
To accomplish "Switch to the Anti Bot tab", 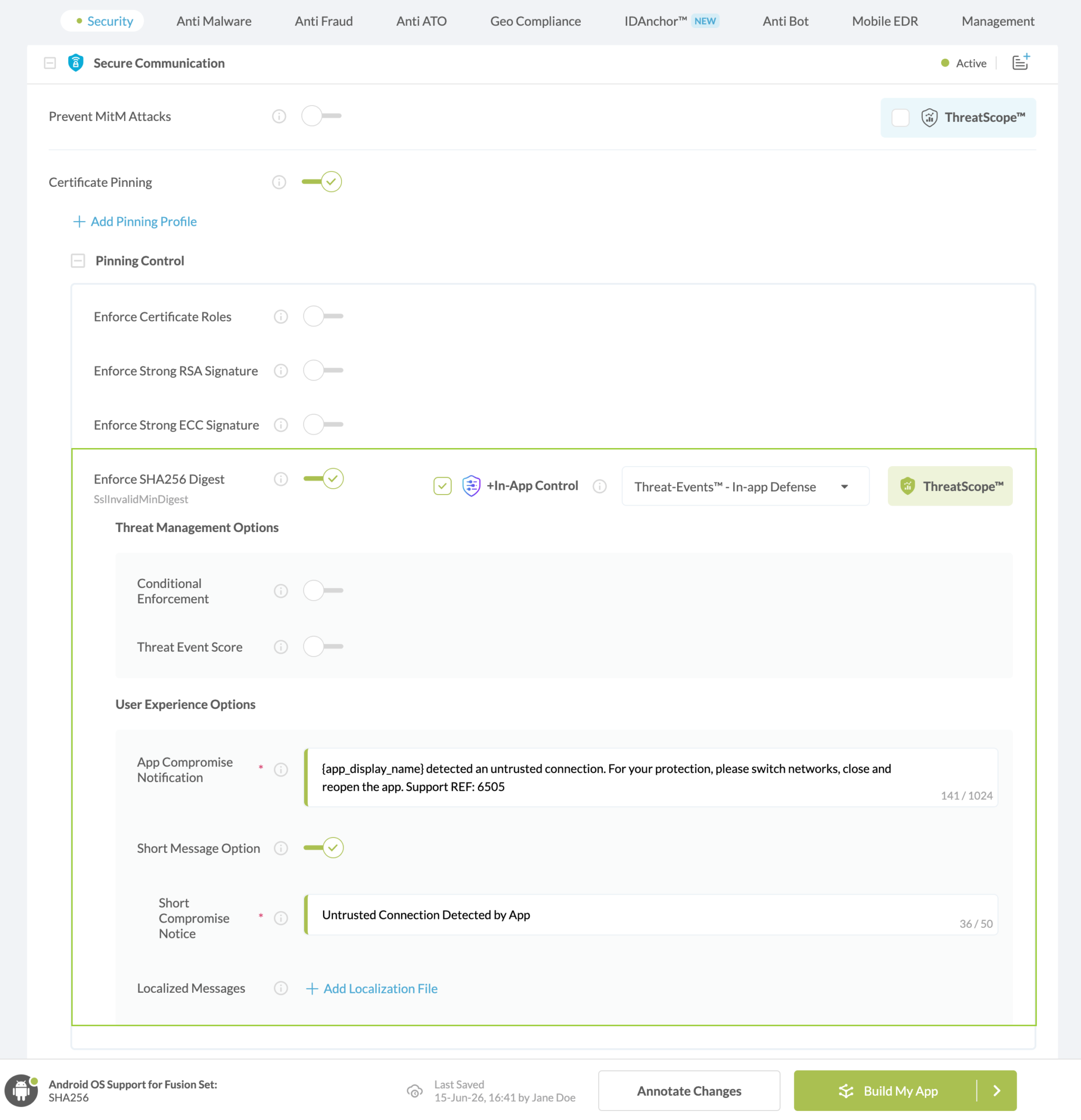I will [785, 21].
